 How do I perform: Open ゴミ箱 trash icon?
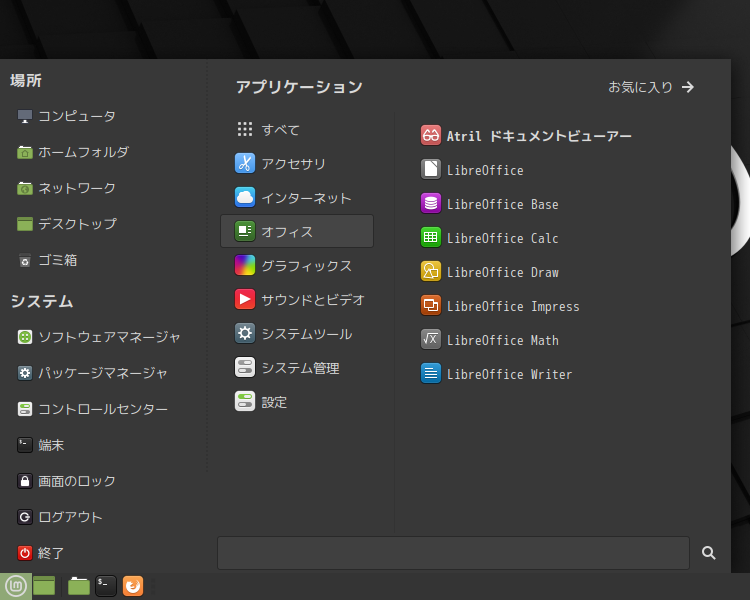click(x=25, y=260)
